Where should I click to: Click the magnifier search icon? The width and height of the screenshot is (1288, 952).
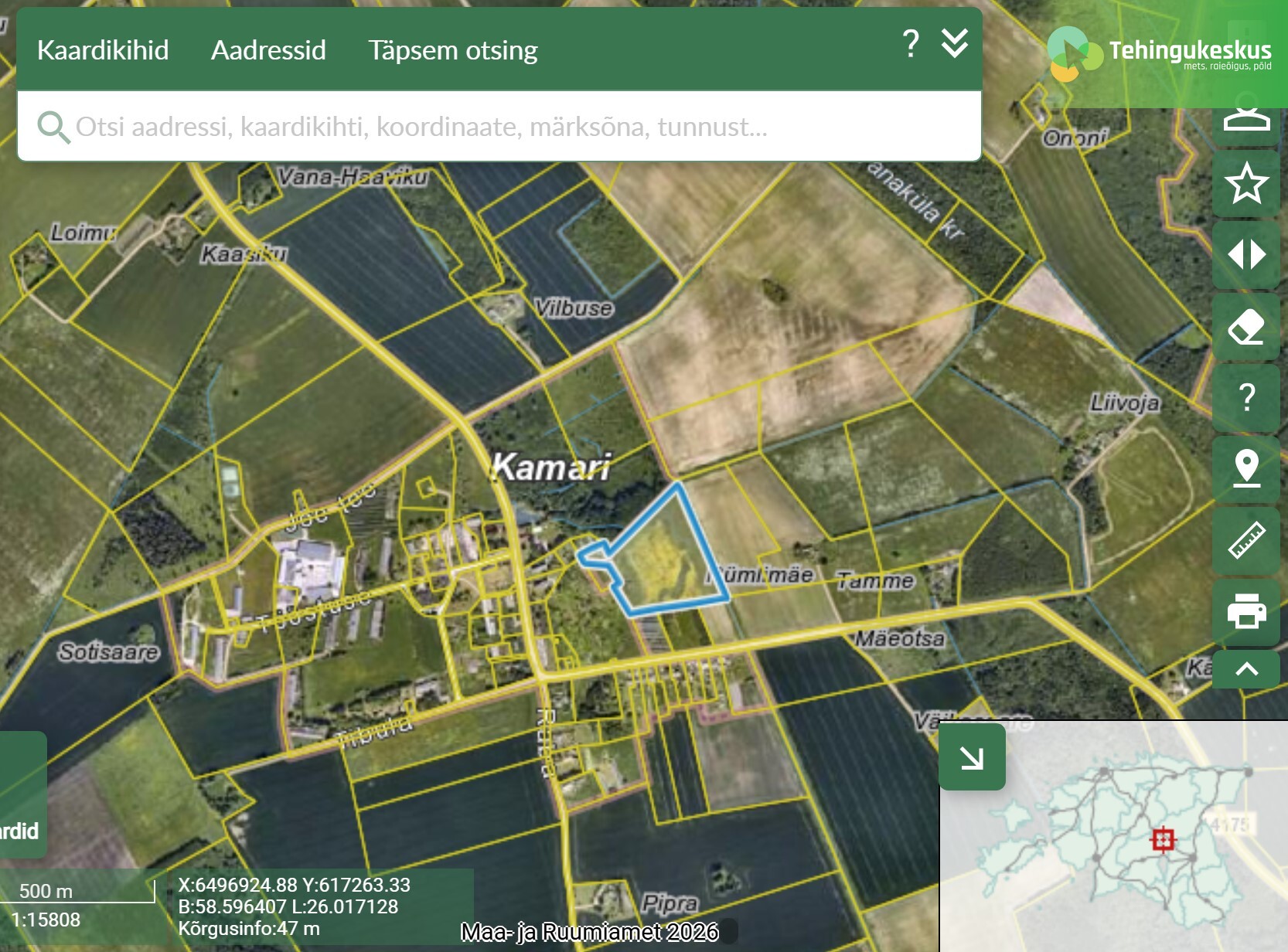tap(53, 127)
